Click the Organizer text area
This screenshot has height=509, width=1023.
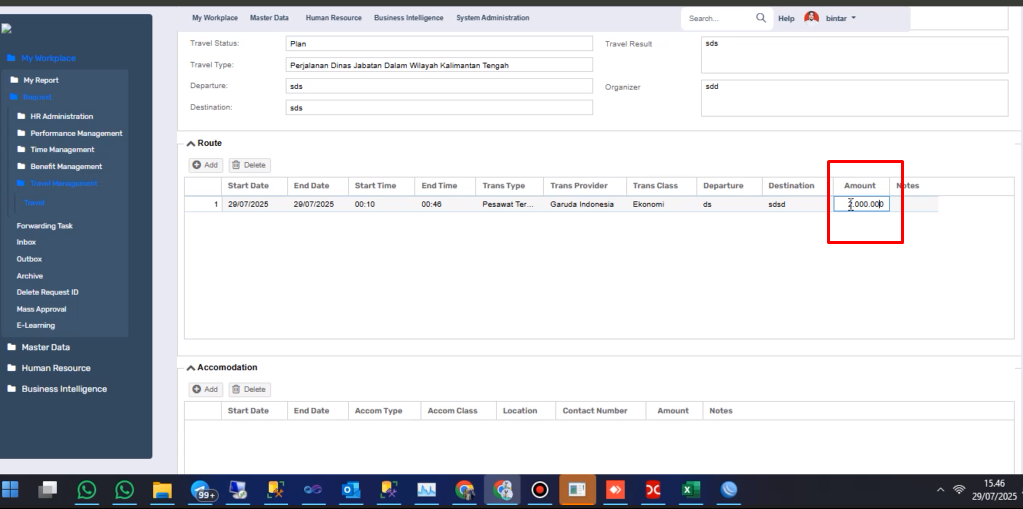855,98
